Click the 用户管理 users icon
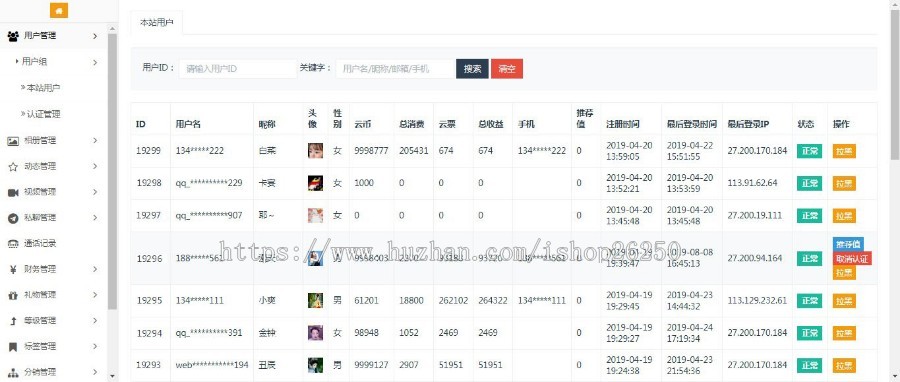900x382 pixels. [x=13, y=36]
